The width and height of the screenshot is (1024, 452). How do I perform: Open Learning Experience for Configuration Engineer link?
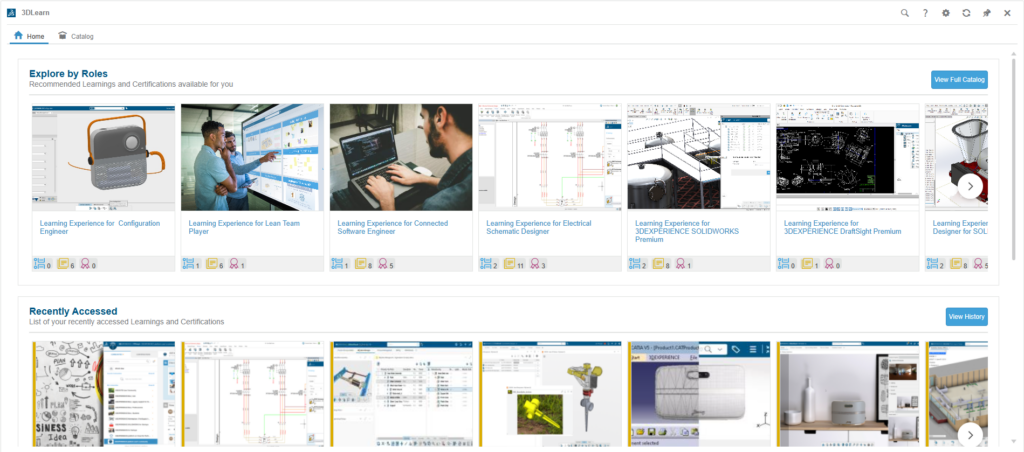coord(100,227)
